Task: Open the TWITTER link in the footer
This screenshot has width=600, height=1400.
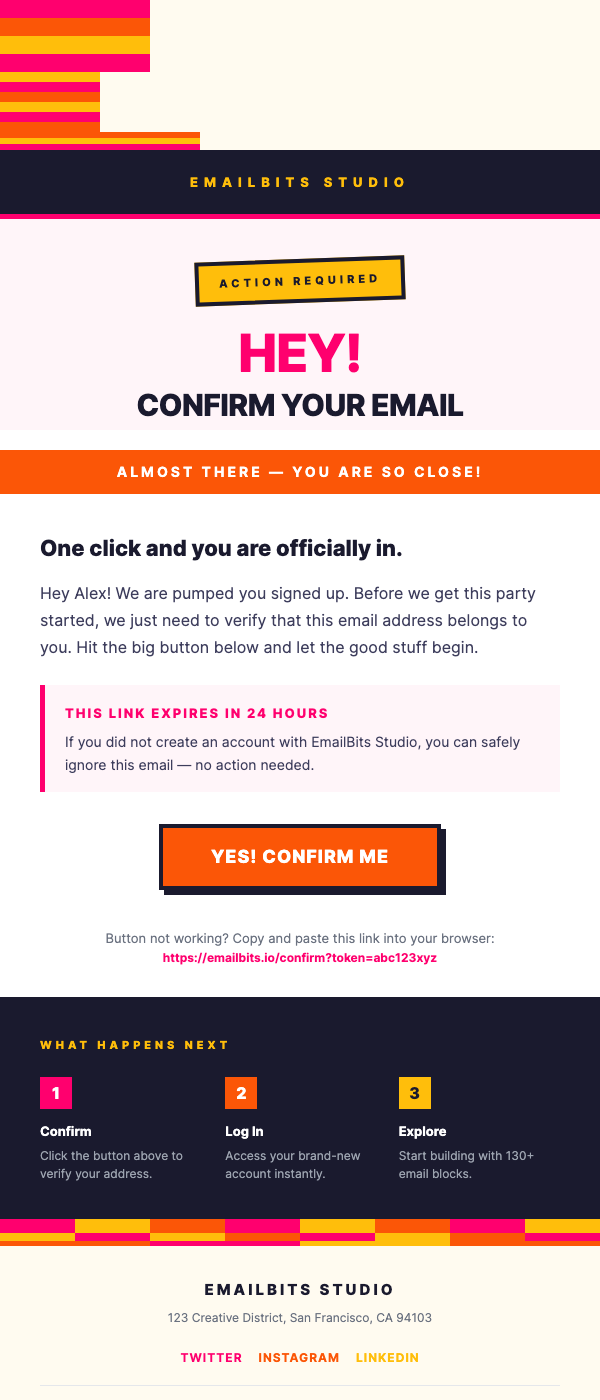Action: click(211, 1357)
